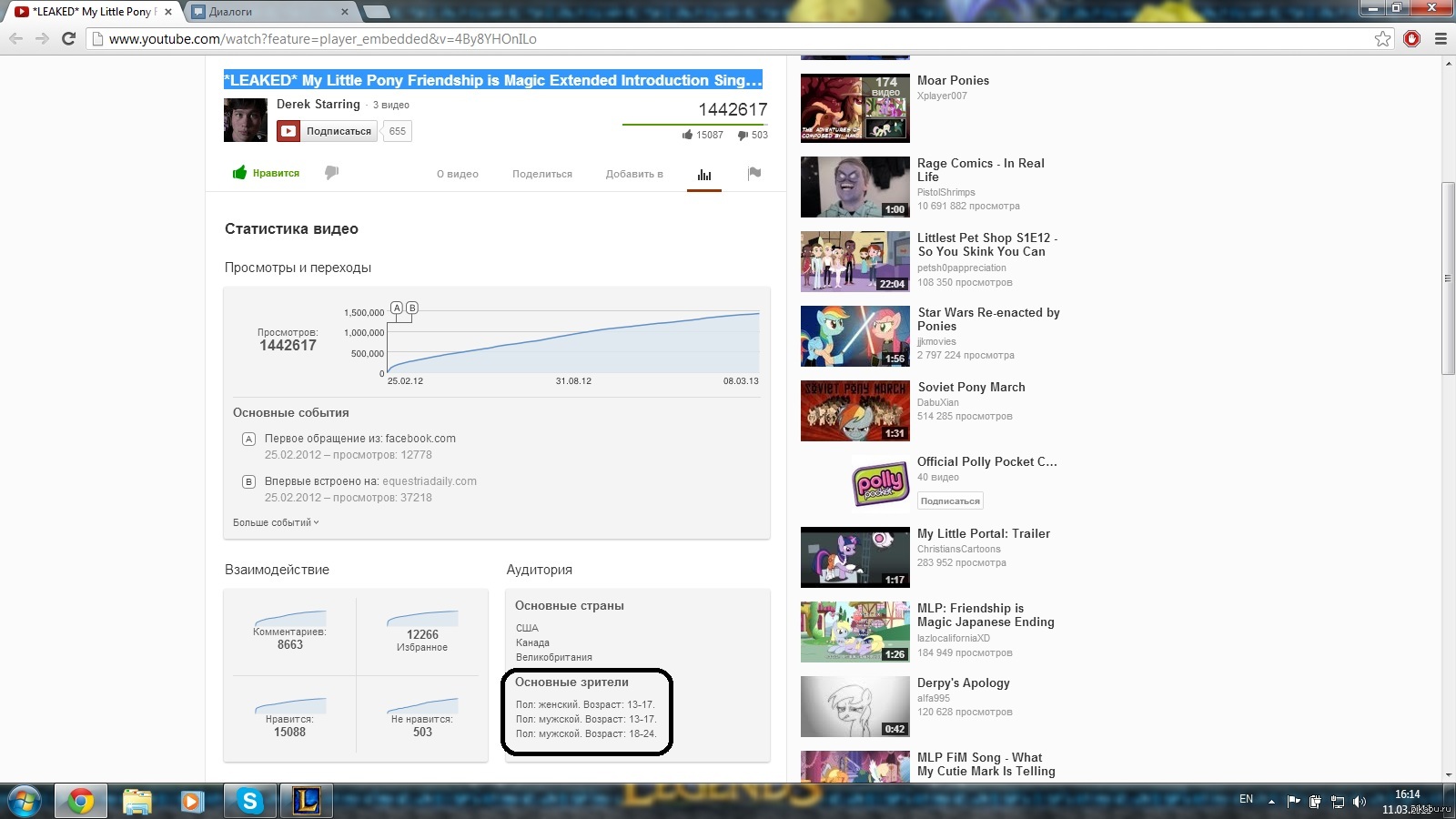Open Chrome menu hamburger icon
Image resolution: width=1456 pixels, height=819 pixels.
[x=1441, y=39]
